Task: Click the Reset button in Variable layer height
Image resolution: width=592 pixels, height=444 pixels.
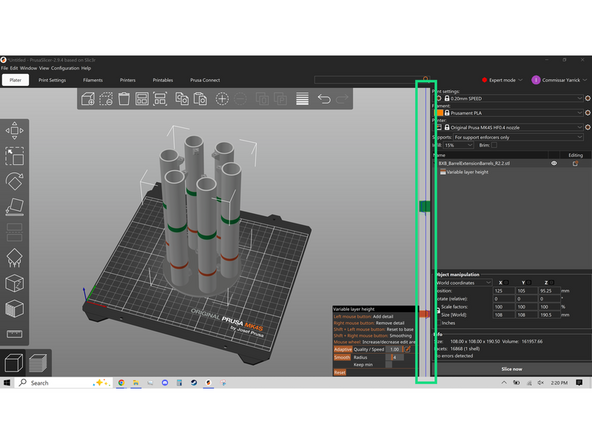Action: point(340,372)
